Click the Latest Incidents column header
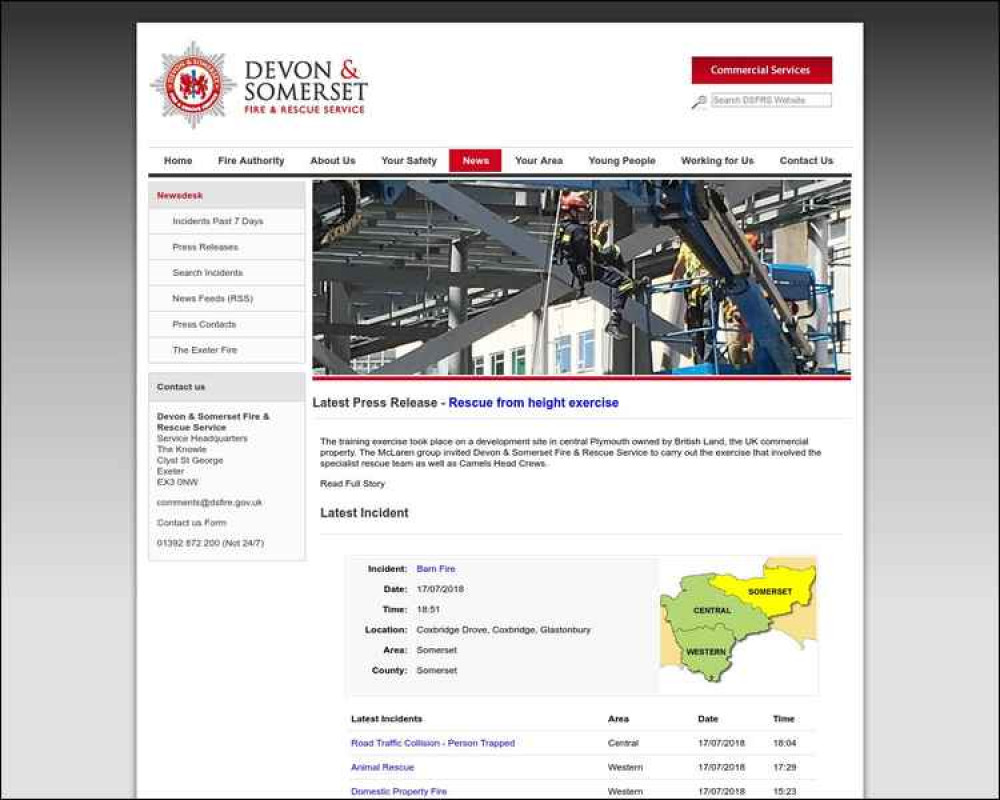 (x=386, y=719)
